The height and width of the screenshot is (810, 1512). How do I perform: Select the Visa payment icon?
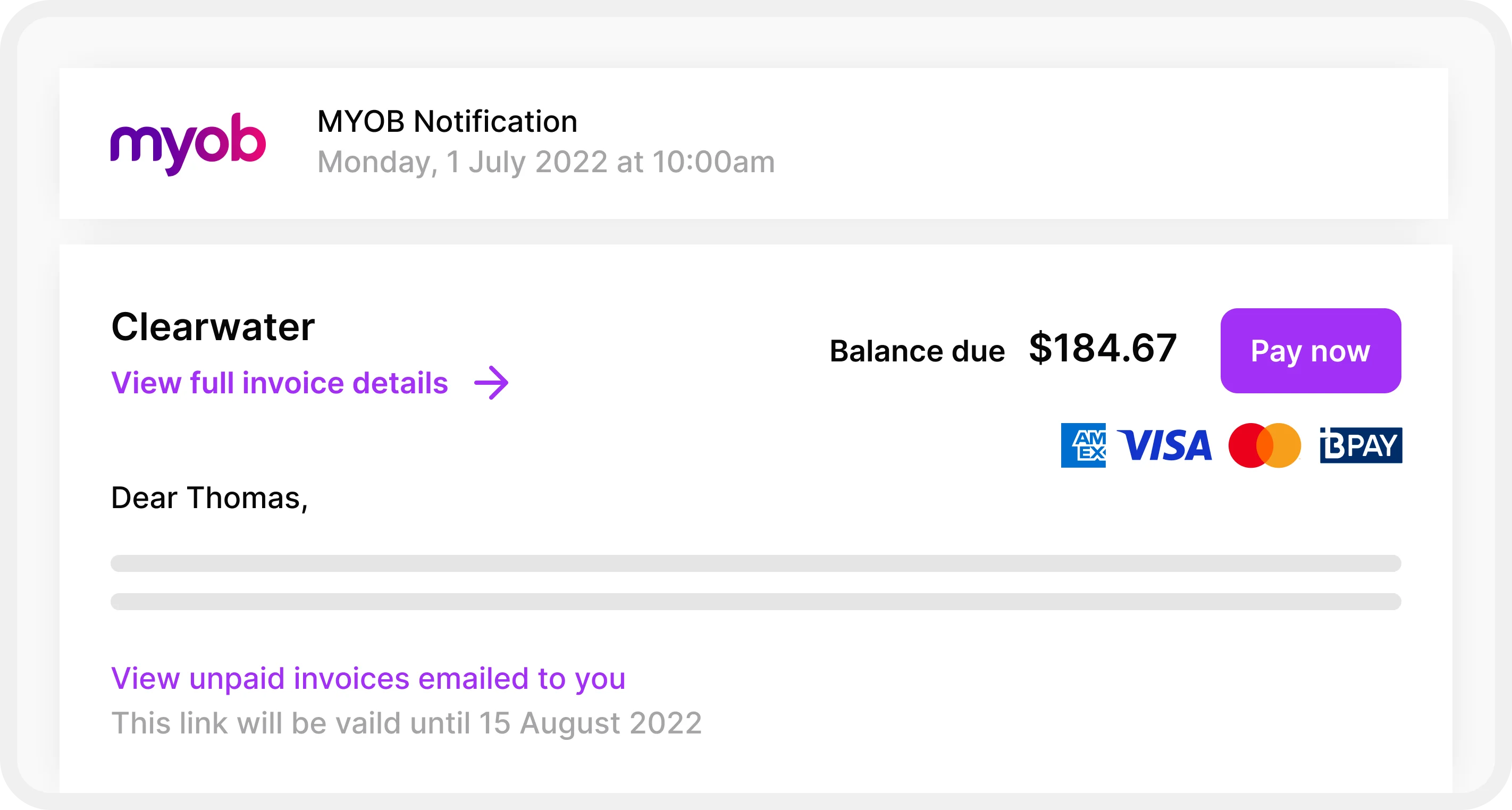click(1165, 445)
